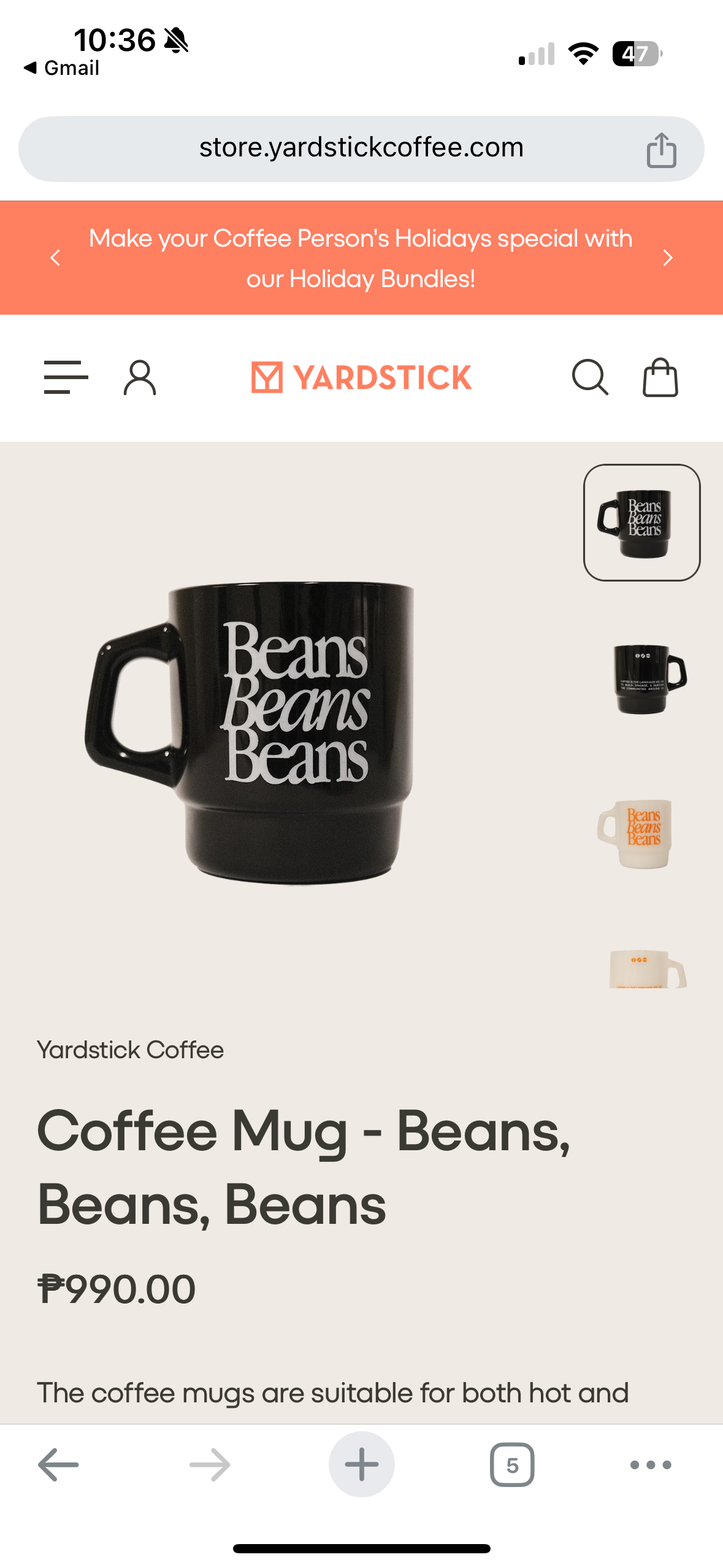Show previous announcement with left chevron

click(x=55, y=258)
